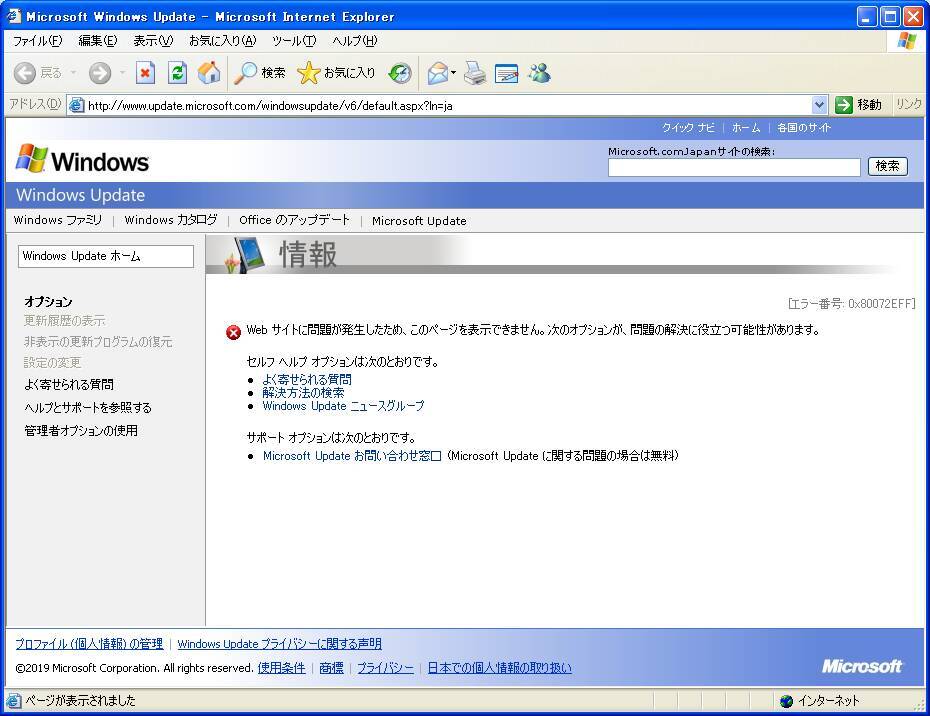Open Windows Update ニュースグループ link
The height and width of the screenshot is (716, 930).
click(343, 406)
